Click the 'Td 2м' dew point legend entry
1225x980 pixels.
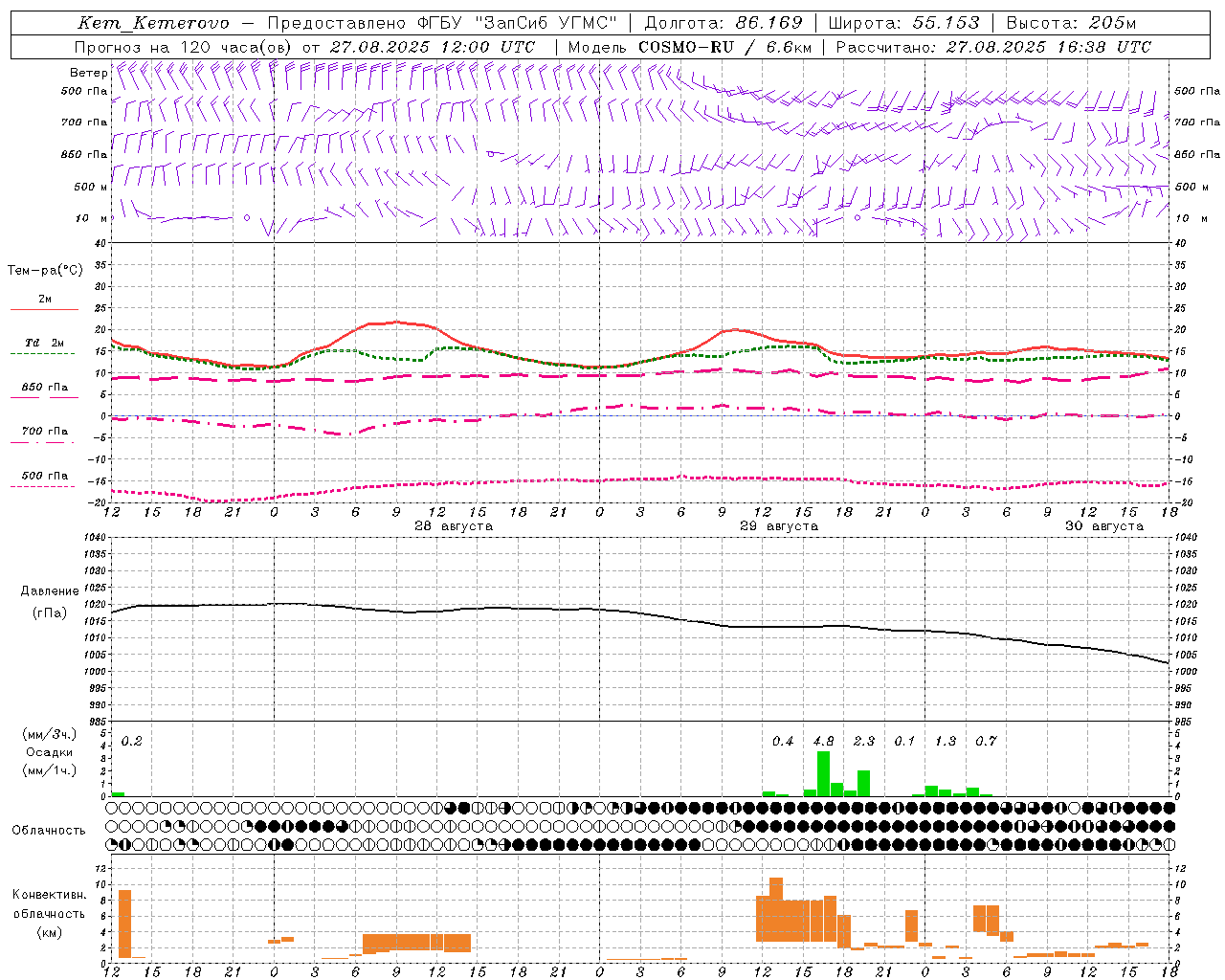(x=45, y=343)
